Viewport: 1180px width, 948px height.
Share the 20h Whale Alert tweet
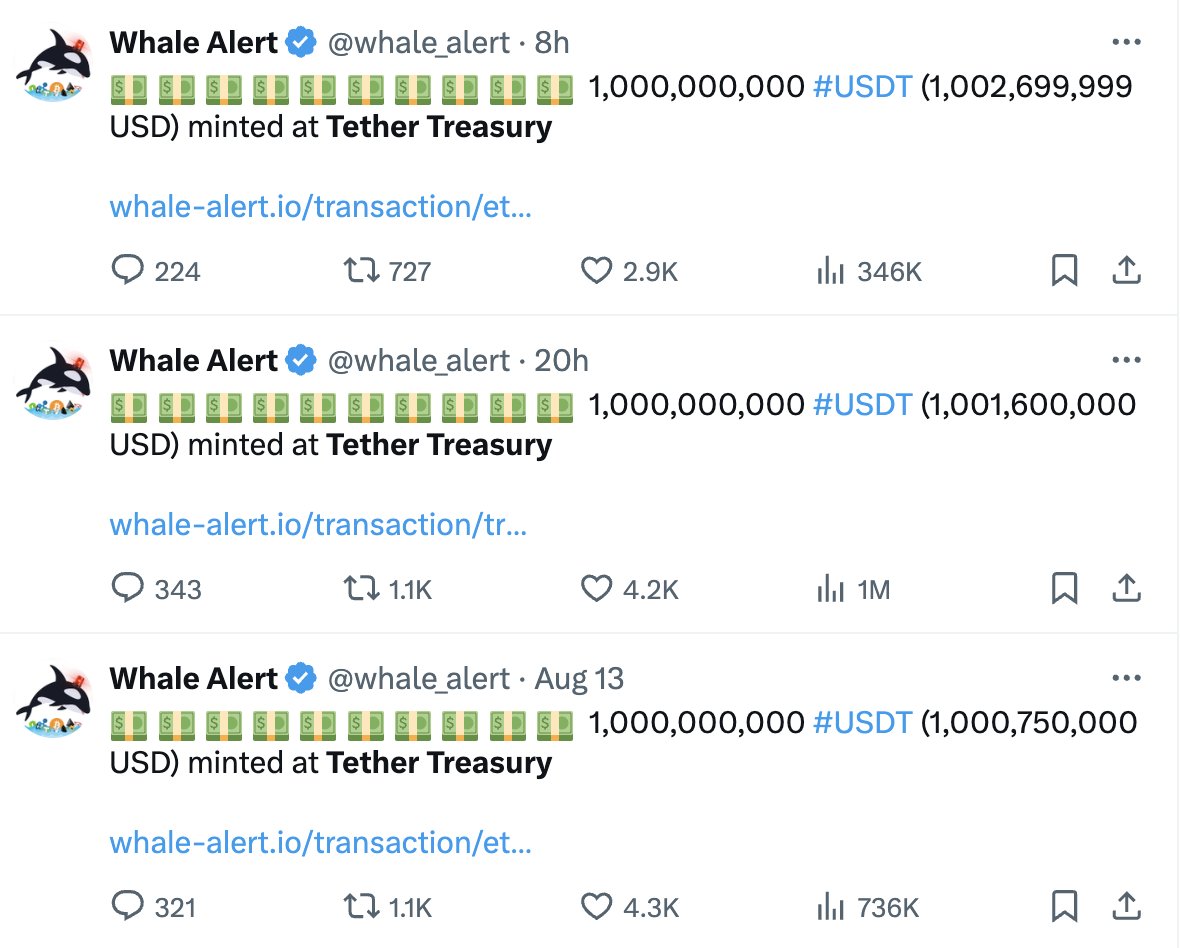[1126, 588]
